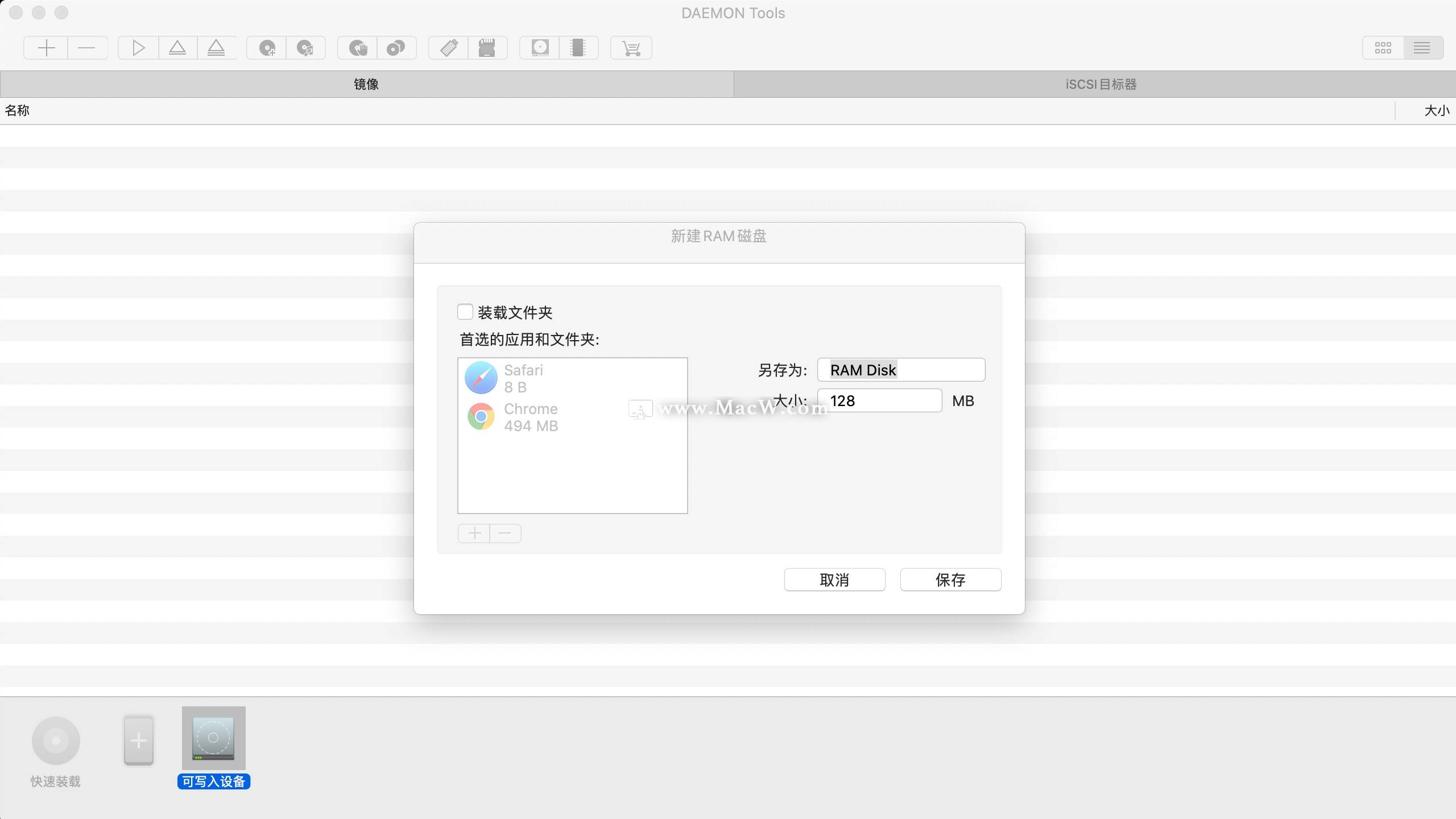Click the 保存 button to save RAM disk
Screen dimensions: 1456x819
pos(950,580)
